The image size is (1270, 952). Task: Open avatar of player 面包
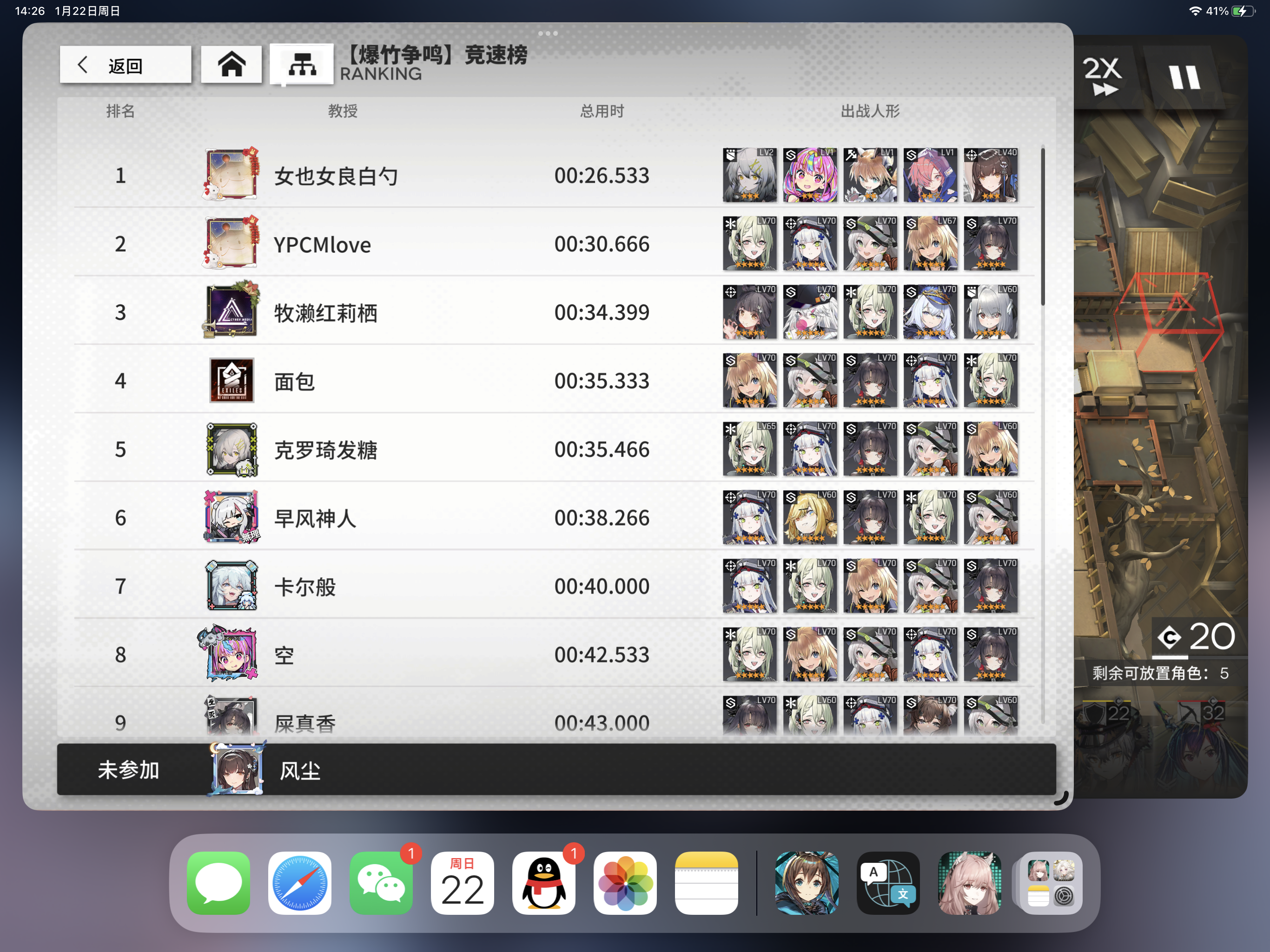(232, 380)
